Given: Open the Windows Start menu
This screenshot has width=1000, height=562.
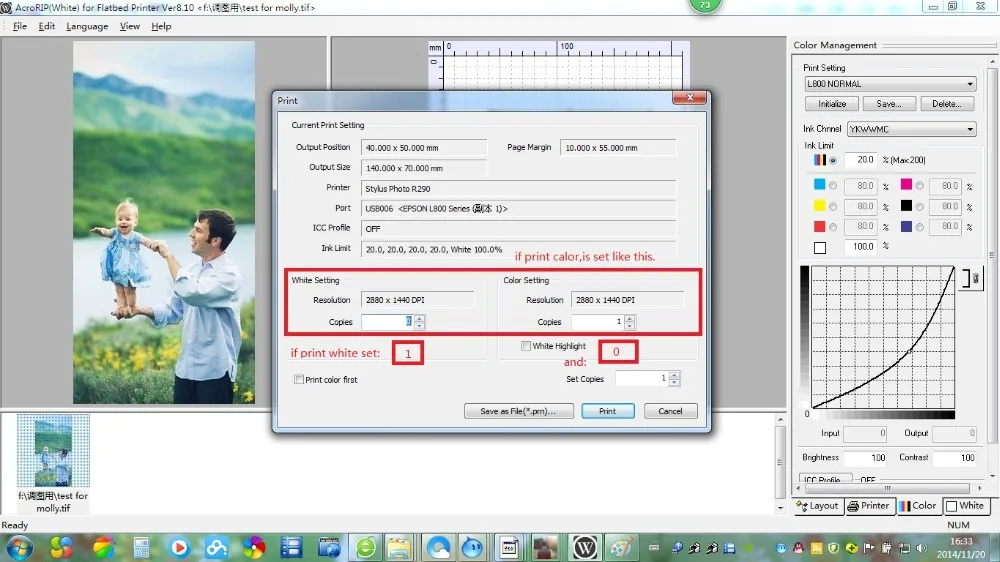Looking at the screenshot, I should (19, 547).
